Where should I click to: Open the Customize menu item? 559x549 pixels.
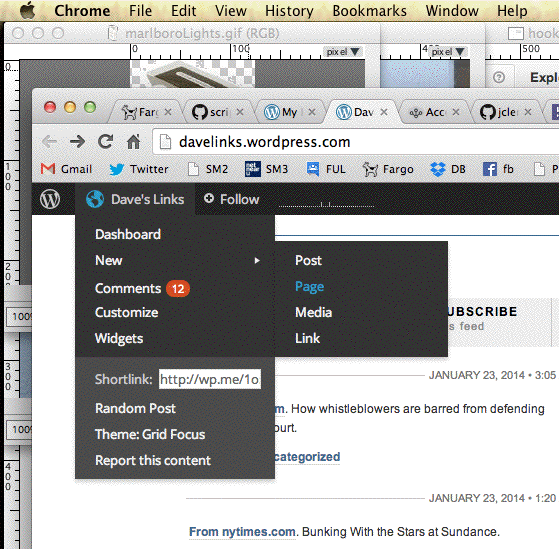click(x=127, y=312)
